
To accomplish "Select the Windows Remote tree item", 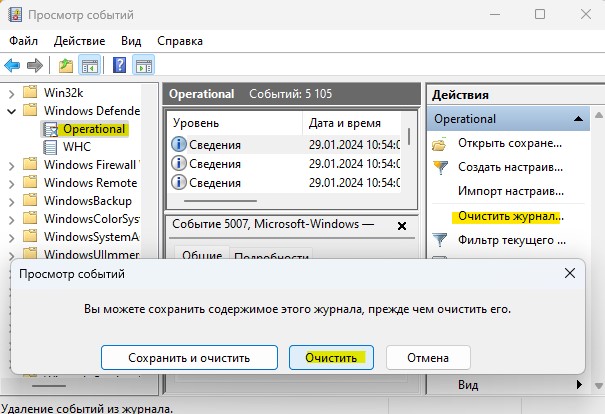I will click(90, 182).
